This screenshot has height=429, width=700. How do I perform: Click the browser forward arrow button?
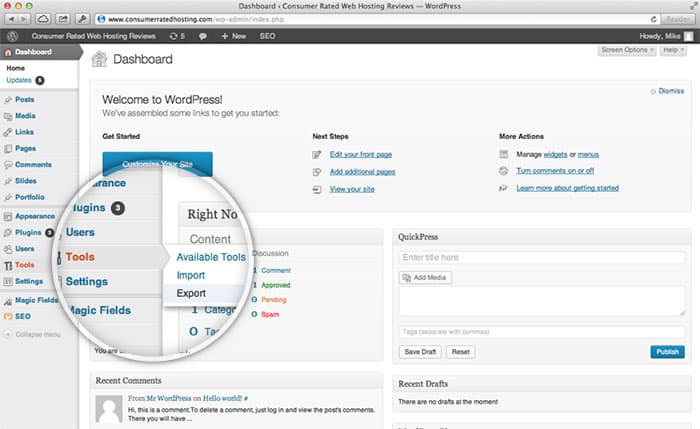coord(24,19)
